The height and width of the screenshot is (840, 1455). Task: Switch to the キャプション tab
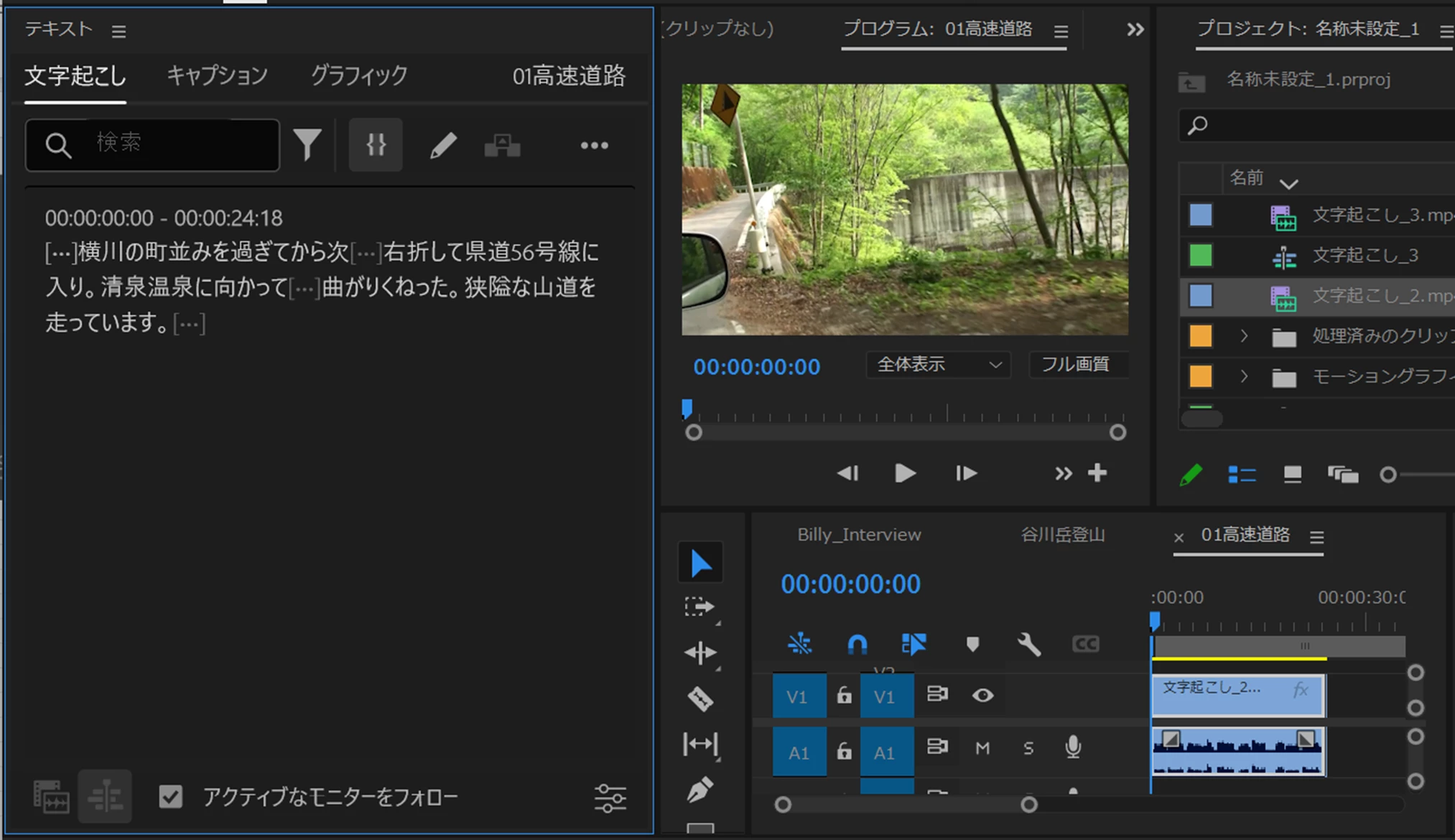pyautogui.click(x=217, y=75)
